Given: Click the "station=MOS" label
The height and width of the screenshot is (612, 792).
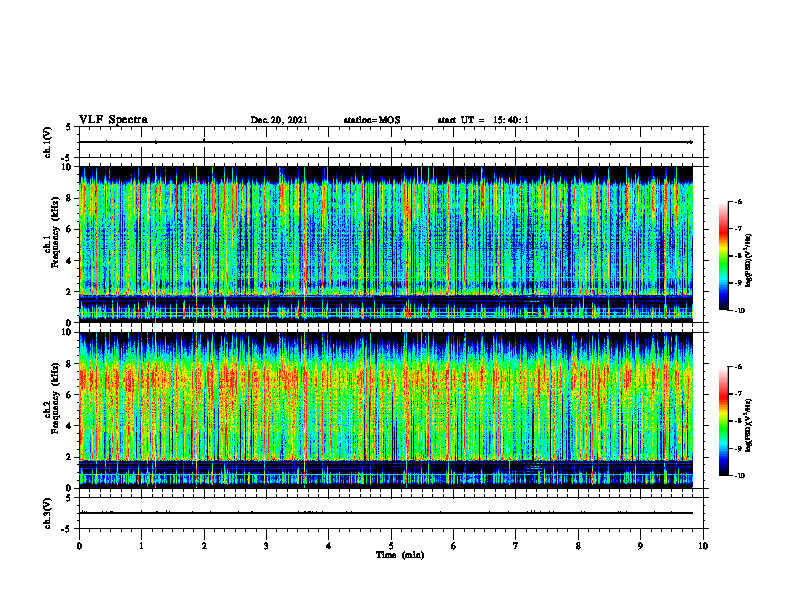Looking at the screenshot, I should click(x=372, y=120).
